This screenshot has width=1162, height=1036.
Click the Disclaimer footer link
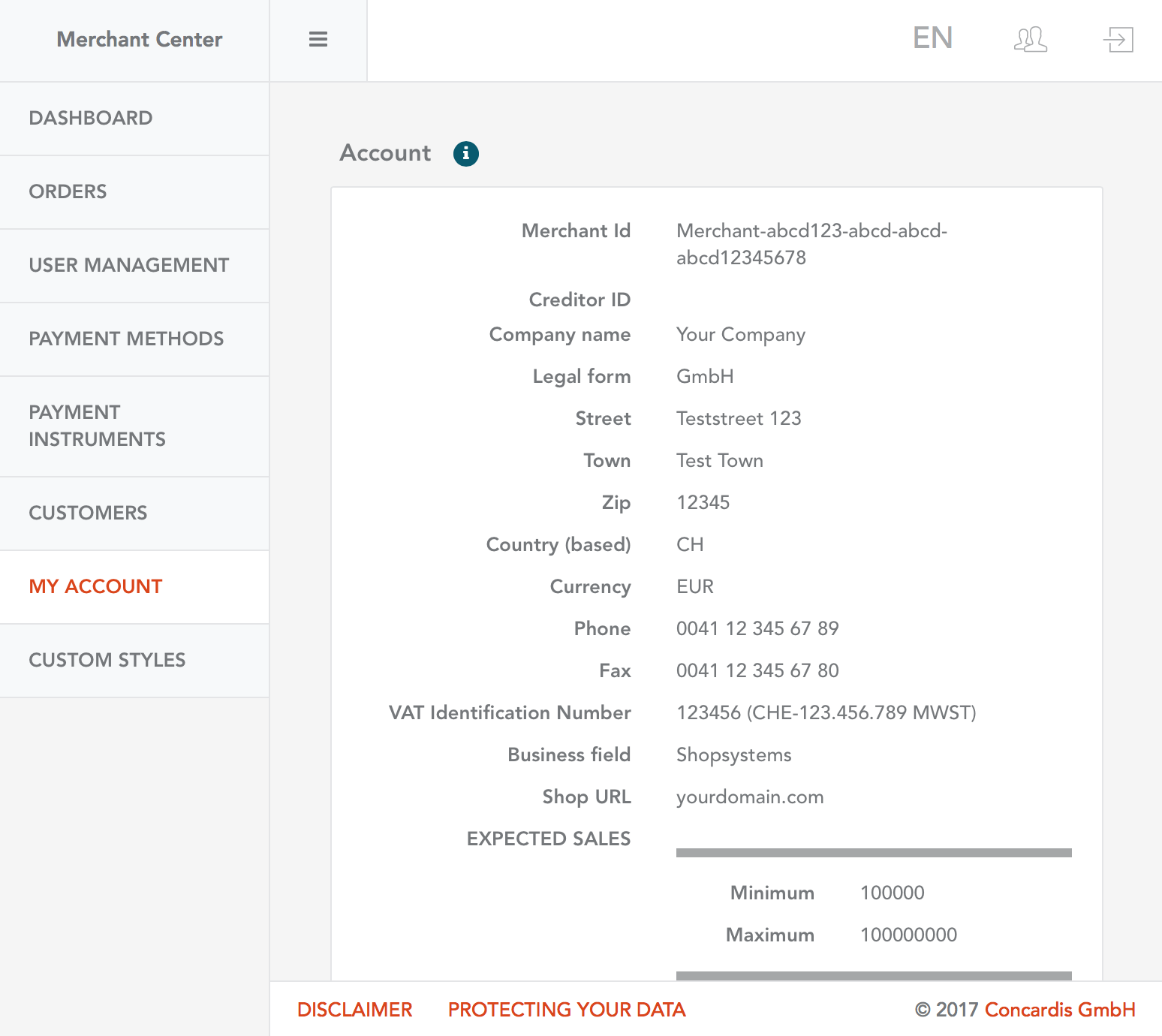[355, 1010]
